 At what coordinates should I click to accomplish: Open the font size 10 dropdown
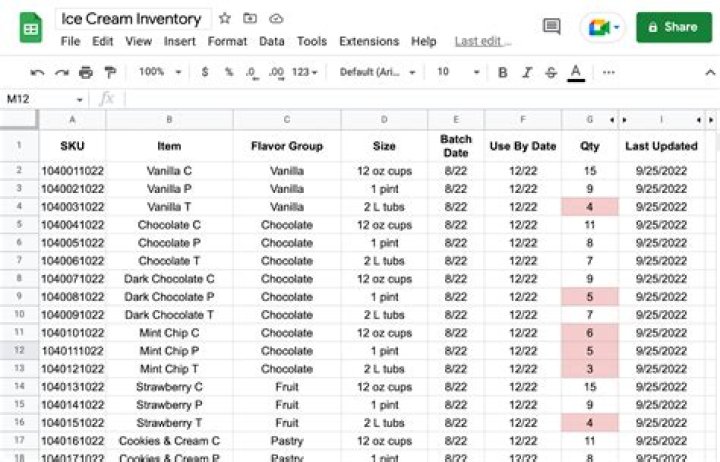456,73
